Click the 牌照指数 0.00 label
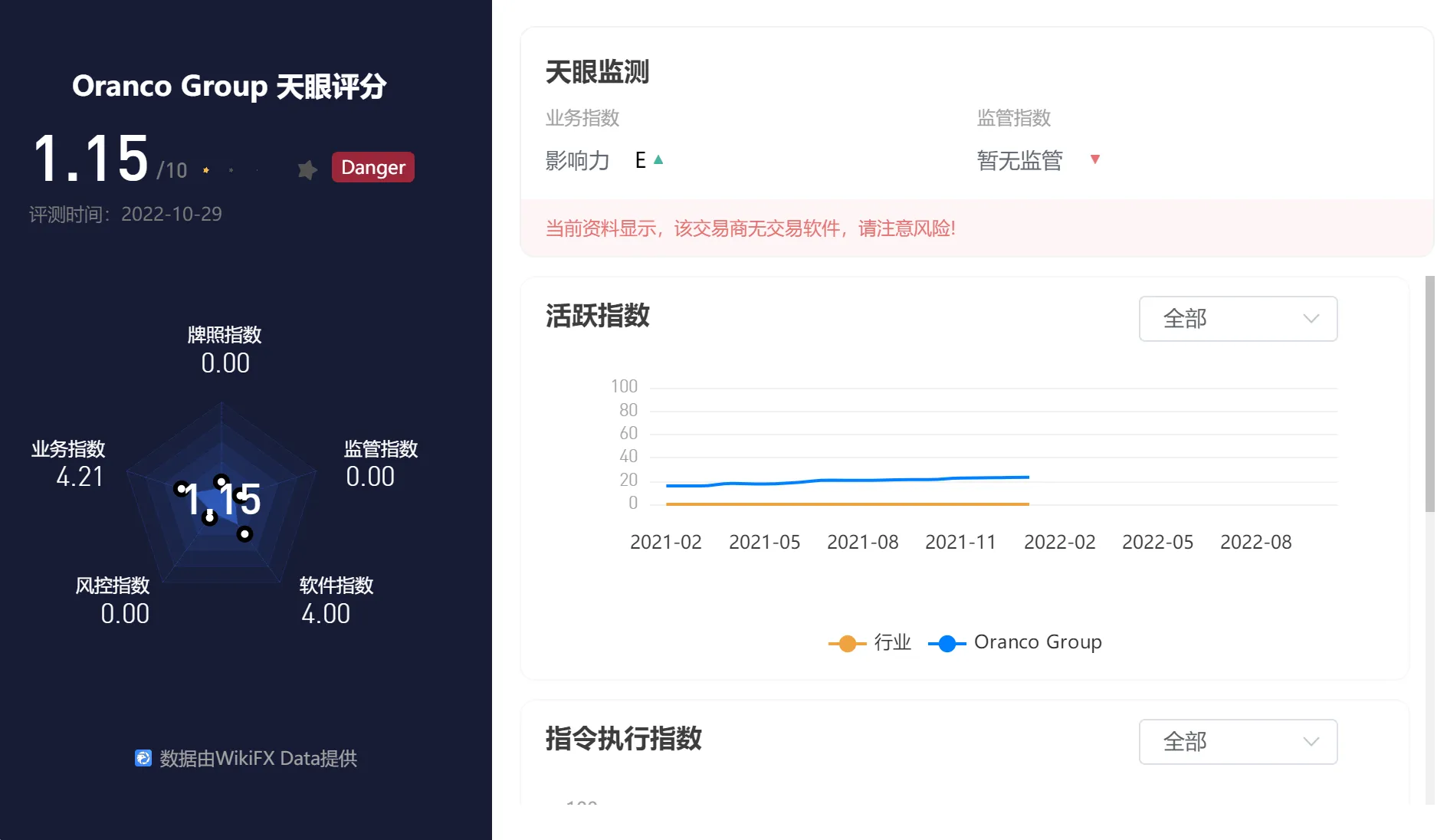The height and width of the screenshot is (840, 1447). (225, 349)
